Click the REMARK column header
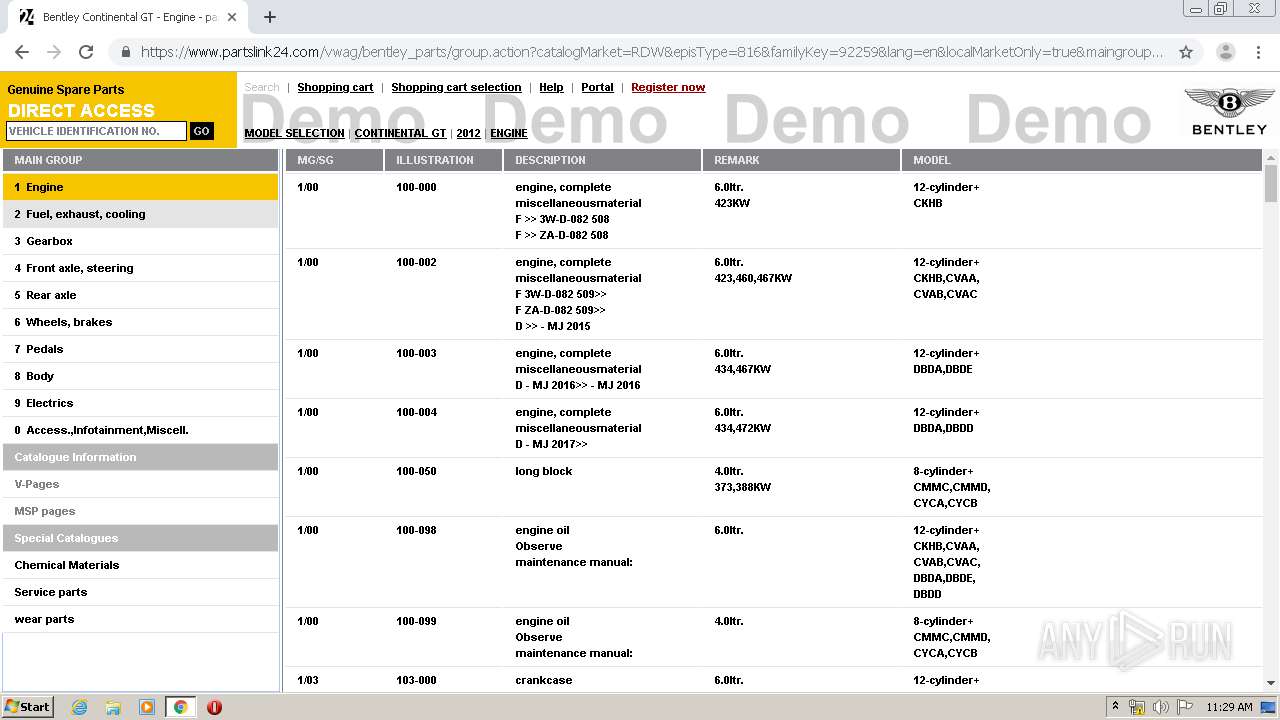Screen dimensions: 1280x720 pyautogui.click(x=801, y=160)
